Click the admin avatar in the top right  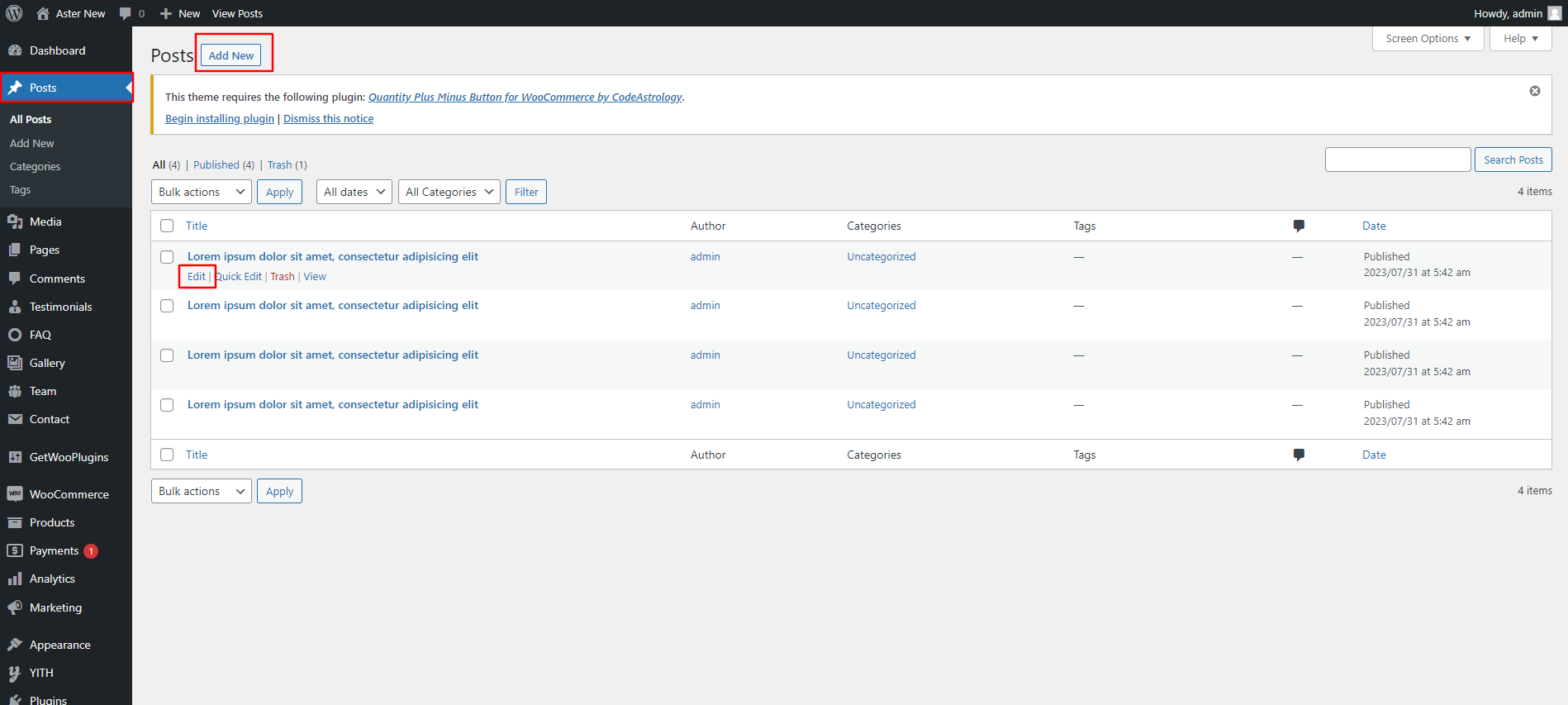pos(1554,13)
